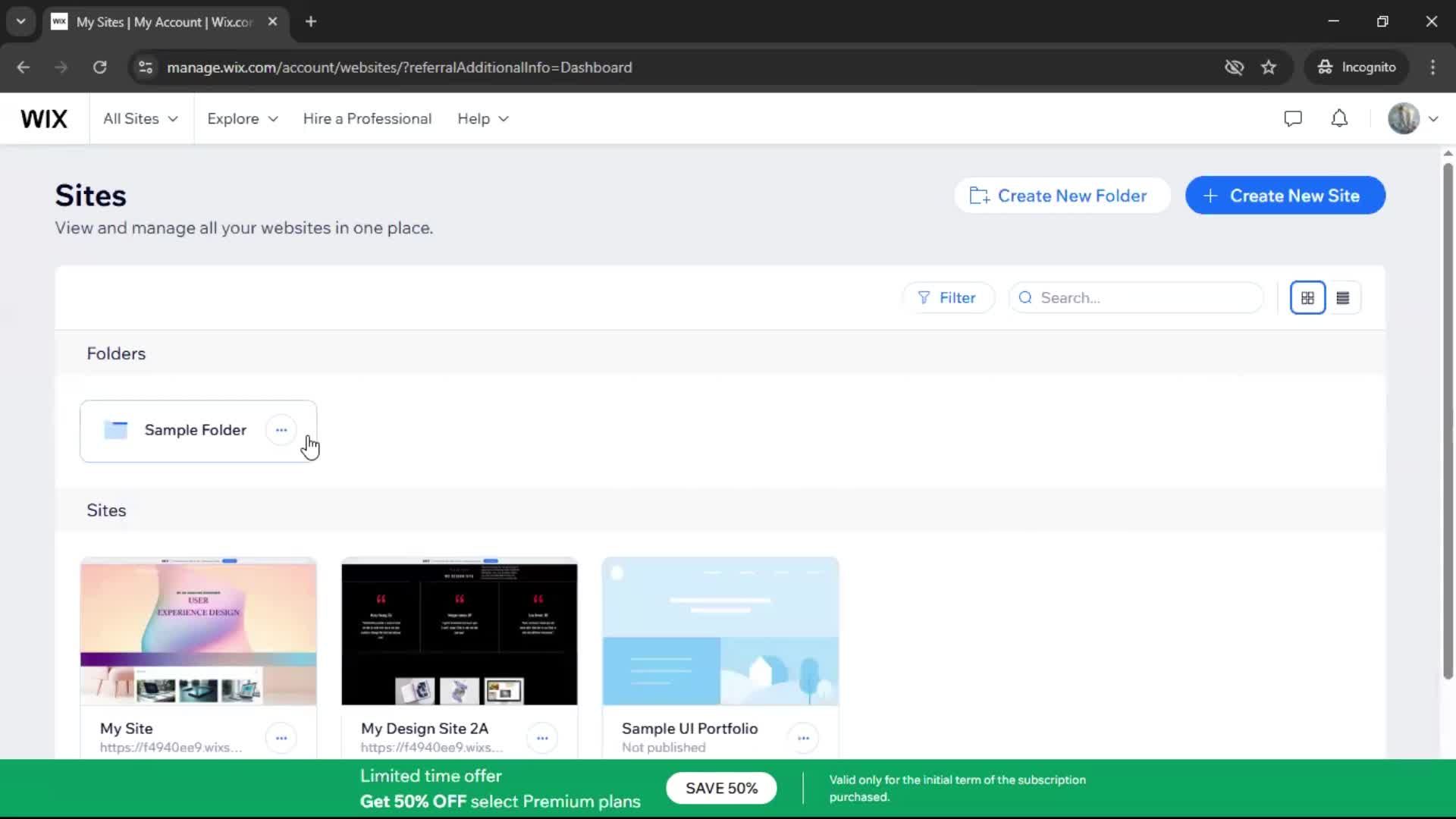The image size is (1456, 819).
Task: Open the Filter options
Action: click(948, 298)
